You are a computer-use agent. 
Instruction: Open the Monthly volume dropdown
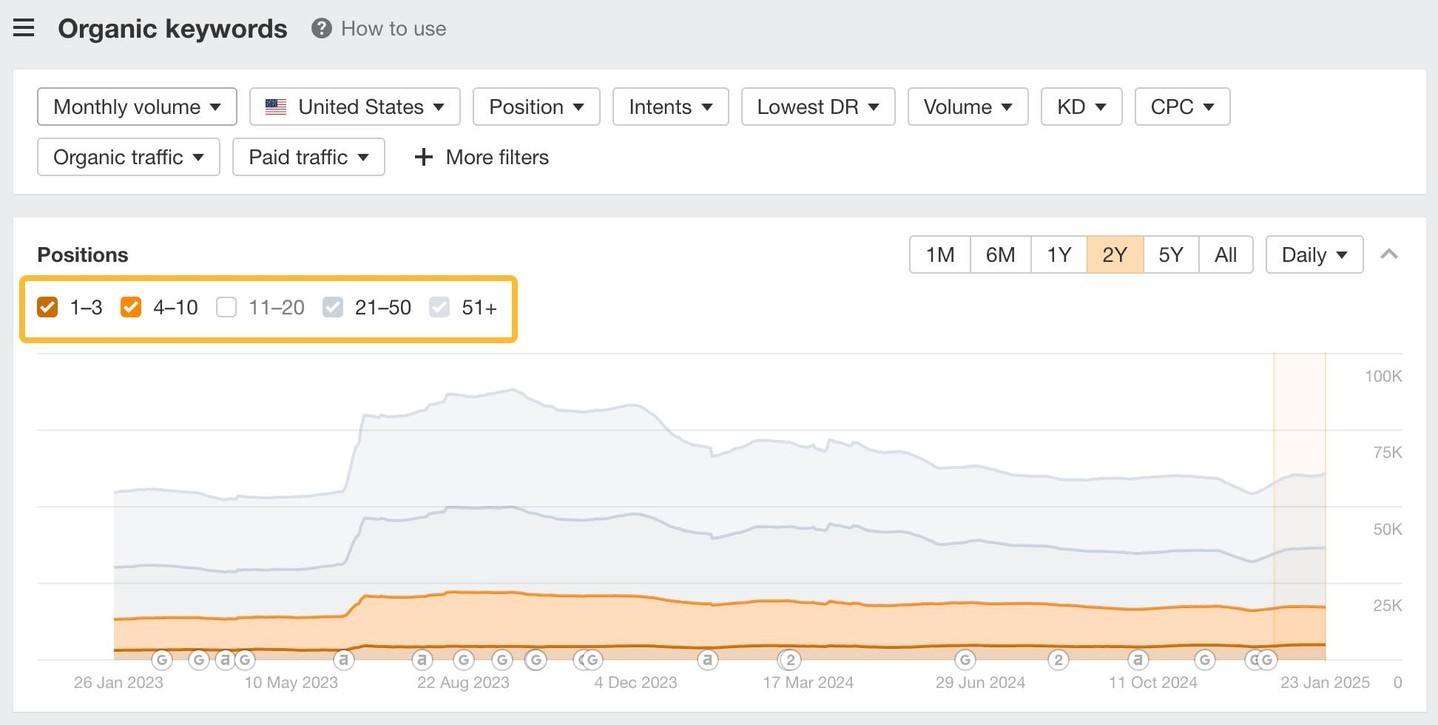137,107
